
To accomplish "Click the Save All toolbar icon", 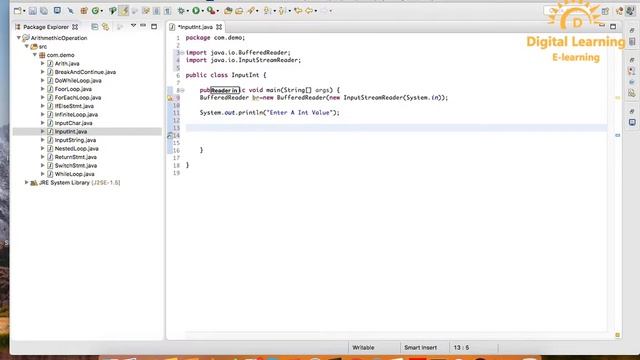I will click(44, 11).
